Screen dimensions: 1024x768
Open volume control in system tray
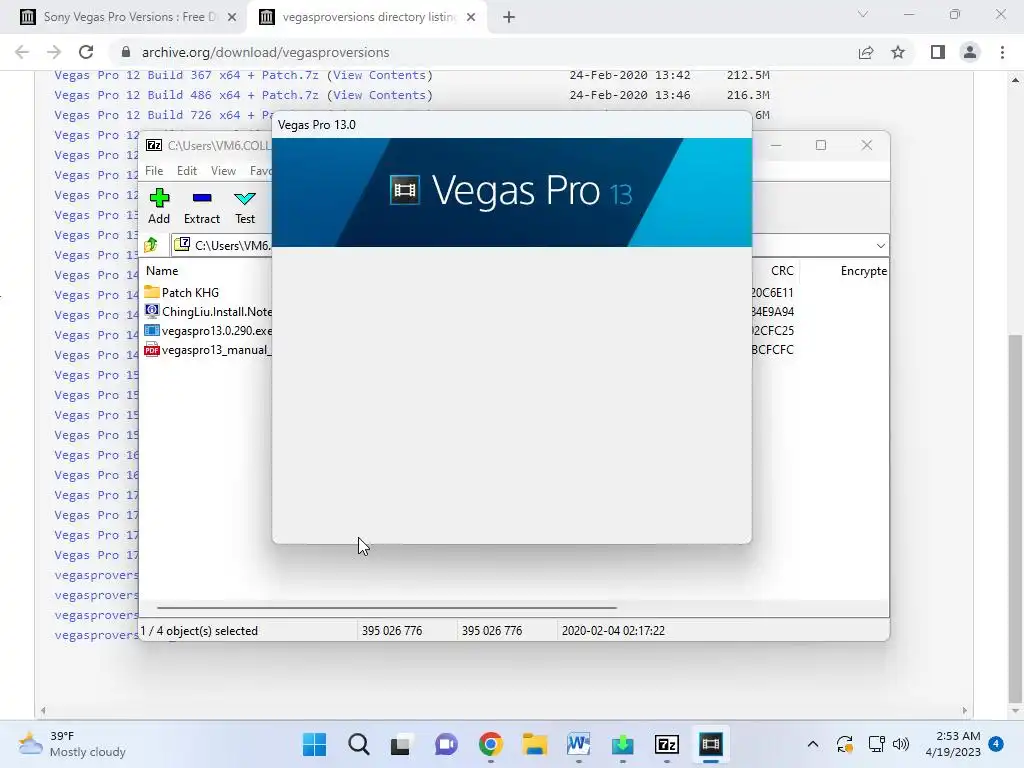901,744
